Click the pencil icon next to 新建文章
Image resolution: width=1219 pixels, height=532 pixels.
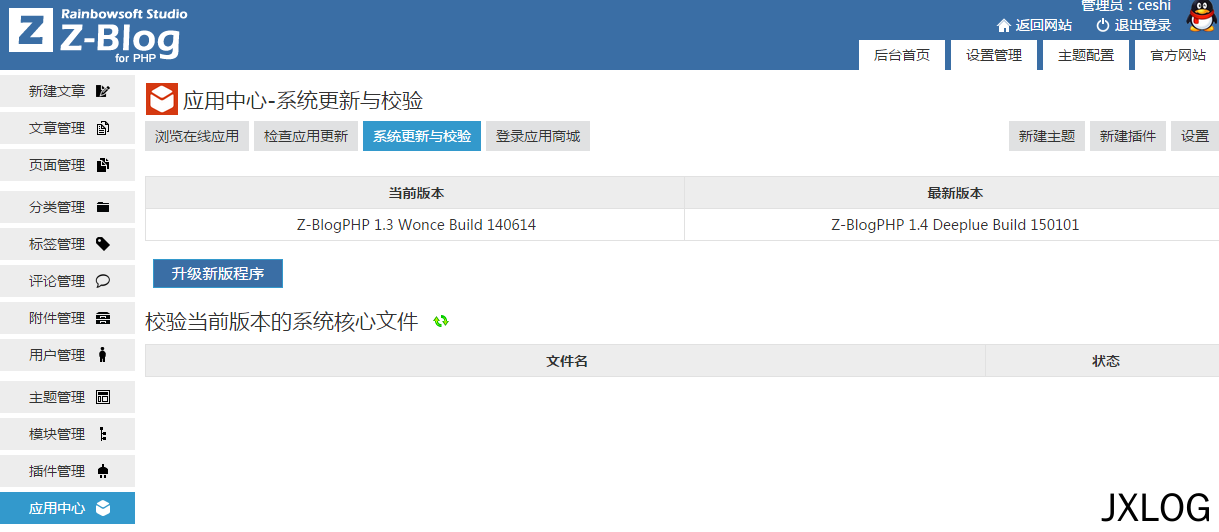[102, 91]
